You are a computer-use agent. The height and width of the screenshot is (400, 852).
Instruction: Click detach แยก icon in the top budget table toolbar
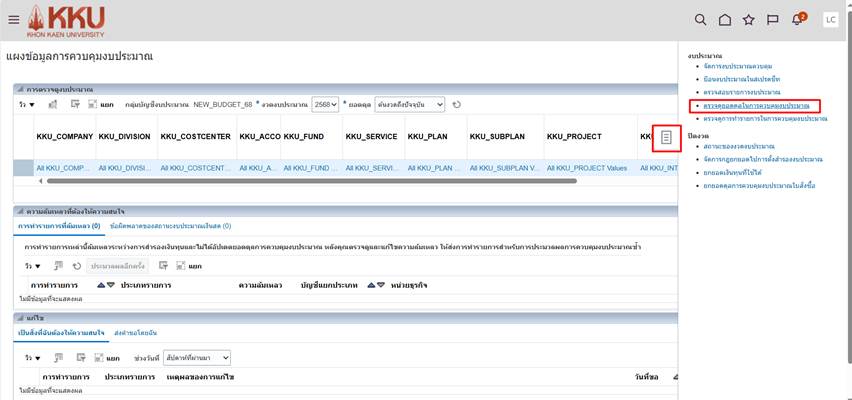click(x=100, y=104)
